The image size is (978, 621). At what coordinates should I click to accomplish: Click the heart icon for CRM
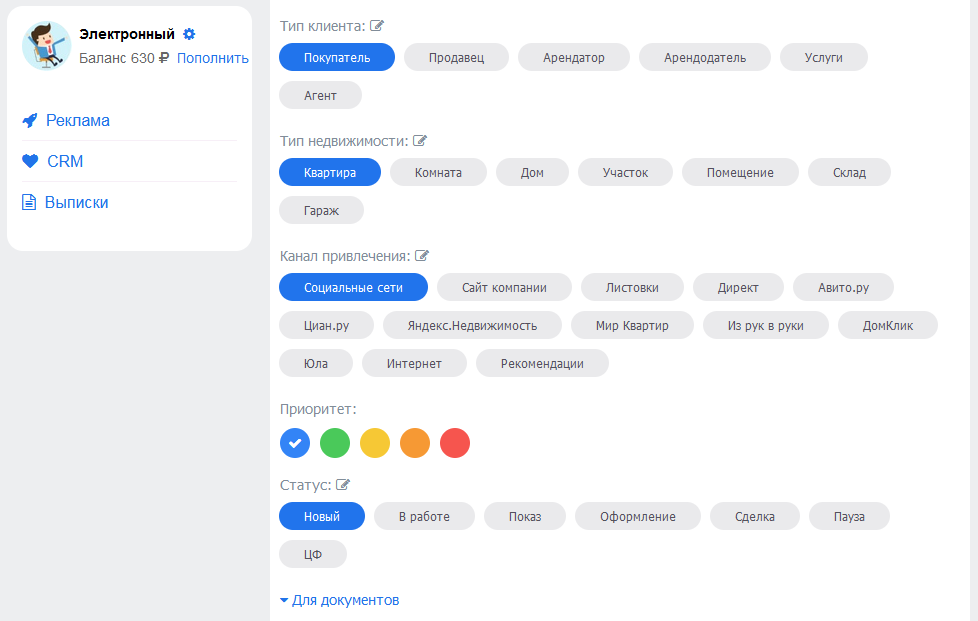click(x=30, y=161)
